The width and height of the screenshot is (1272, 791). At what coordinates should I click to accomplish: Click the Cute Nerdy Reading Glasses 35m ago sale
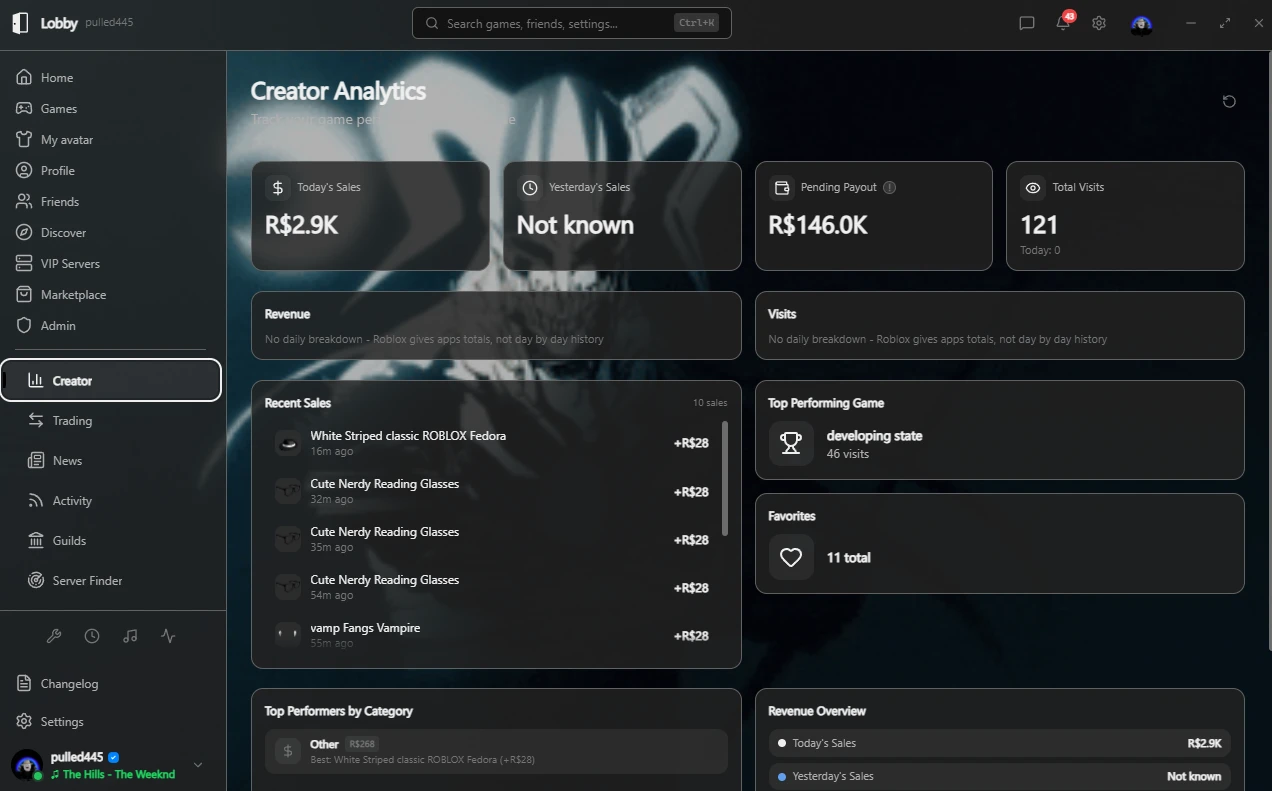pyautogui.click(x=491, y=539)
